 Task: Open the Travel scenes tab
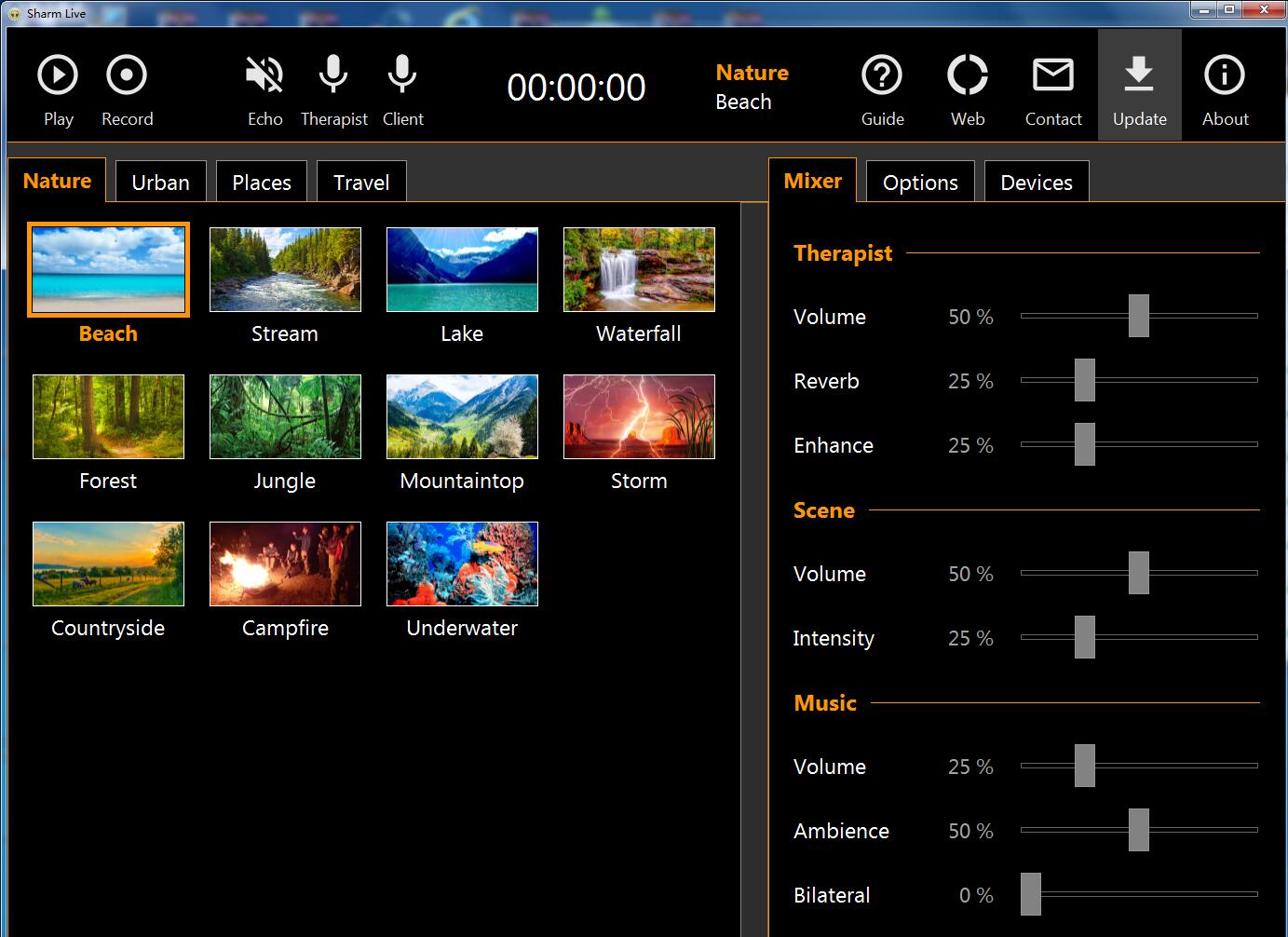click(x=361, y=183)
